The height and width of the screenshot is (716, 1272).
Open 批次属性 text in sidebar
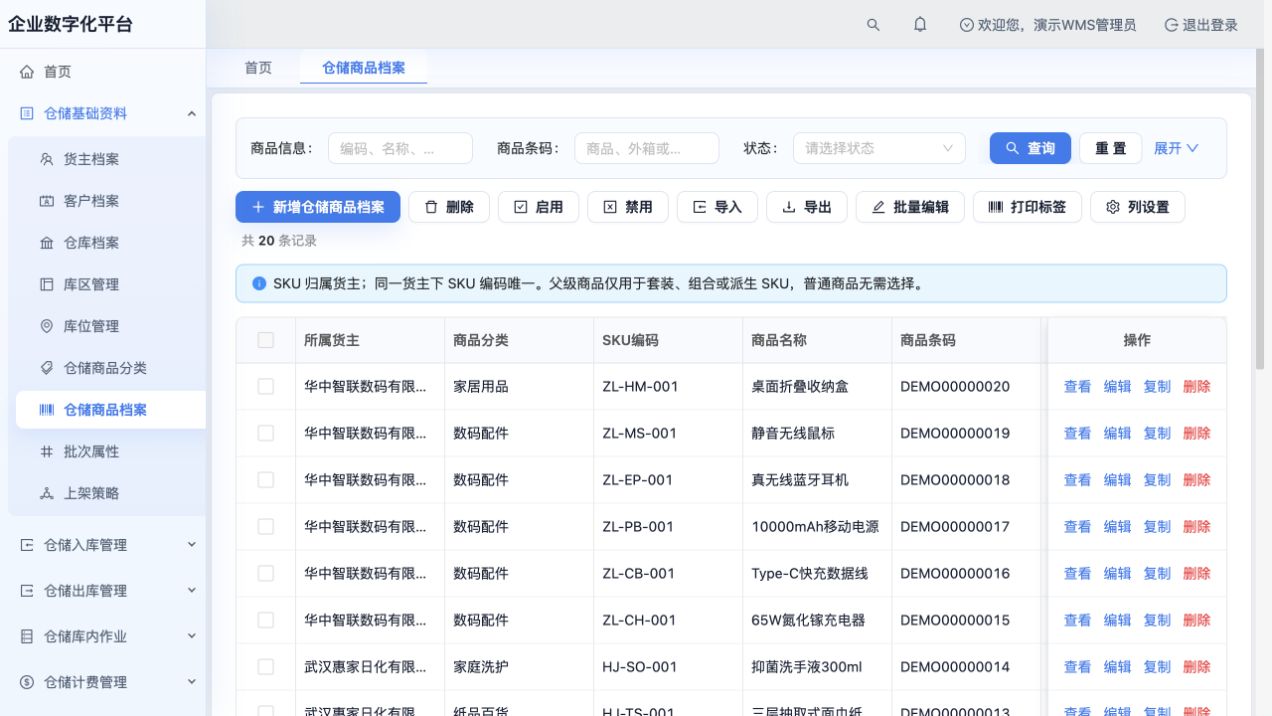[91, 452]
